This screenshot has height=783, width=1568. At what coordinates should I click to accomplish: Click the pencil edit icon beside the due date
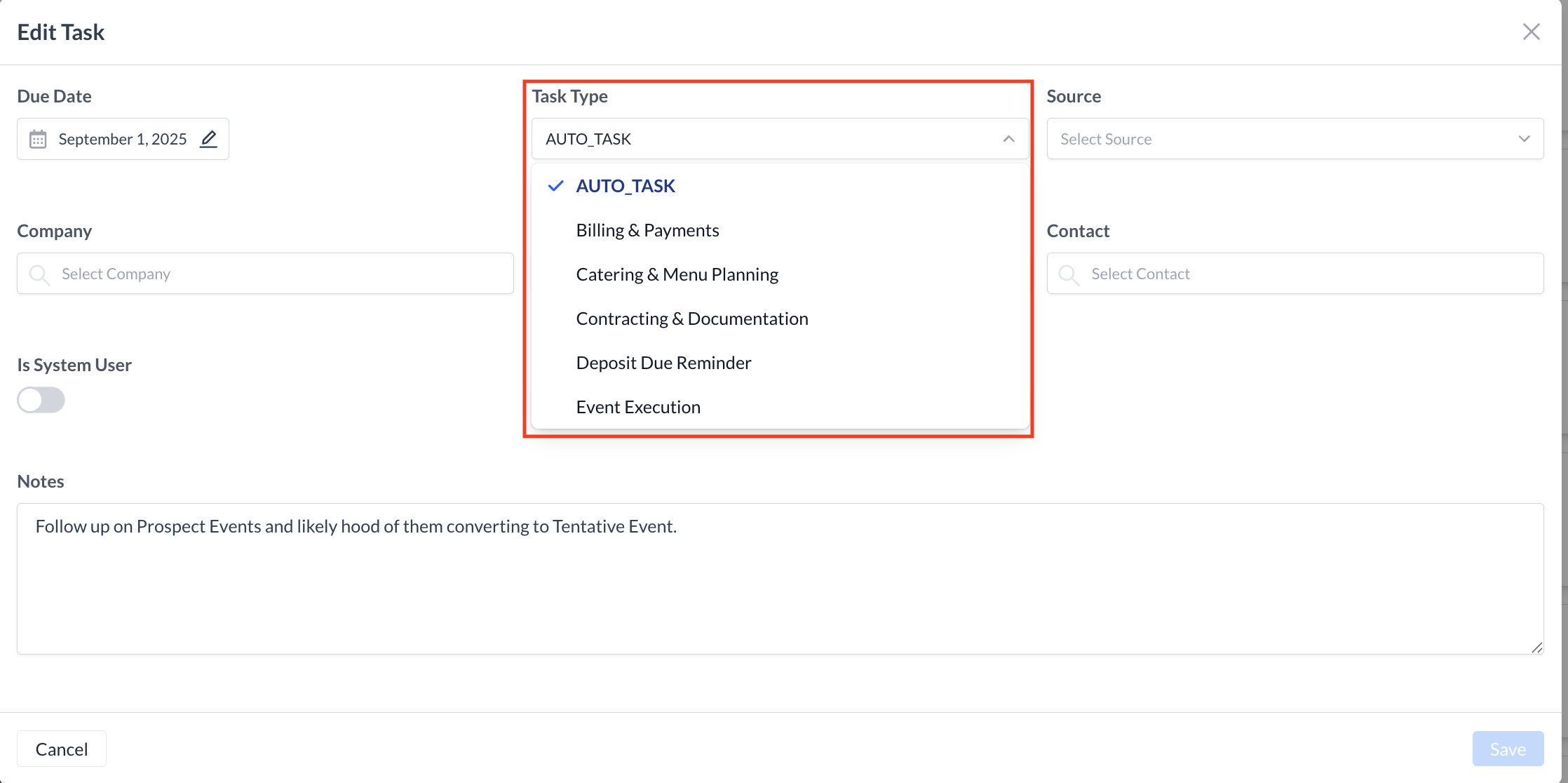[x=208, y=139]
